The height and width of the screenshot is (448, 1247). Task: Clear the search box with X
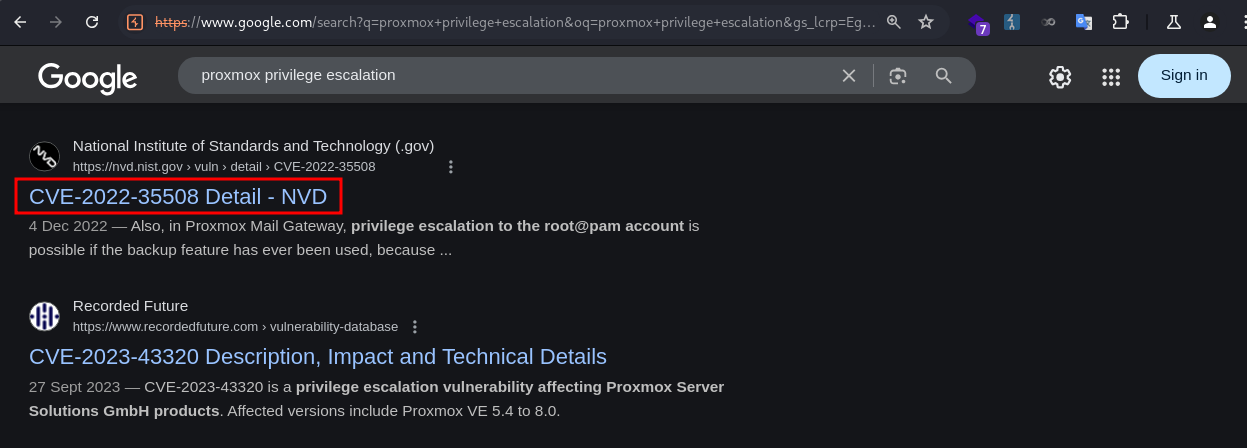click(x=849, y=75)
